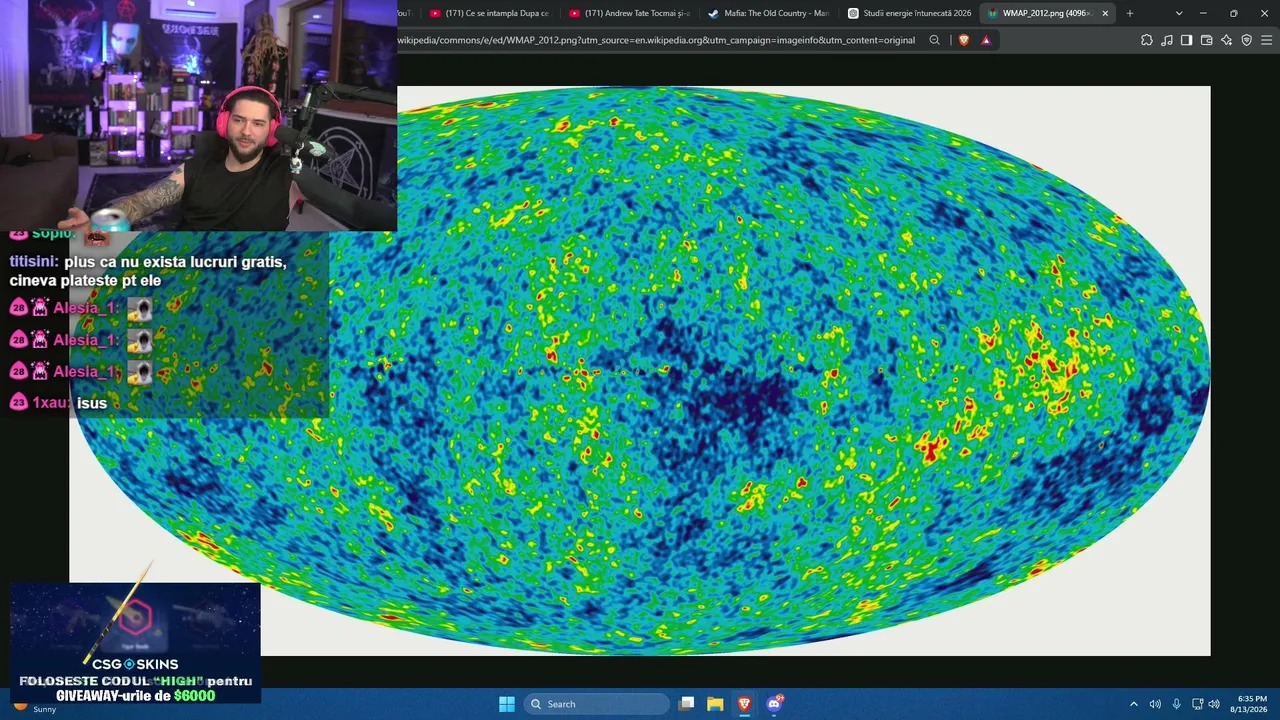Expand the tab search dropdown
The width and height of the screenshot is (1280, 720).
click(x=1179, y=13)
